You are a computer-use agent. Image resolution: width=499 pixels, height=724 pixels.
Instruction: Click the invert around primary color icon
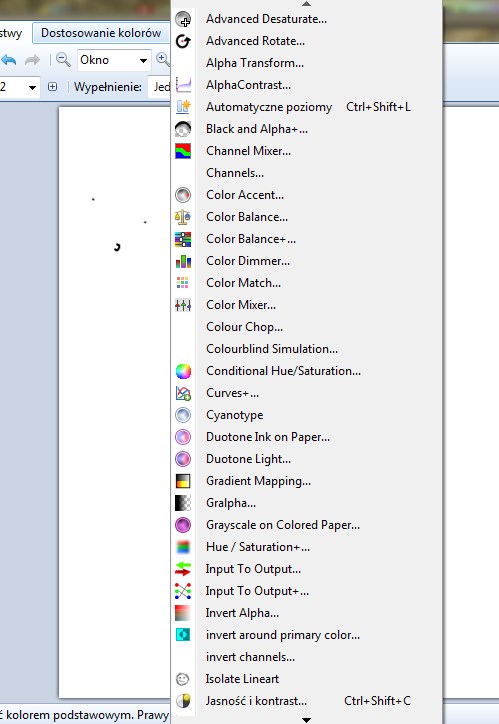[x=183, y=635]
